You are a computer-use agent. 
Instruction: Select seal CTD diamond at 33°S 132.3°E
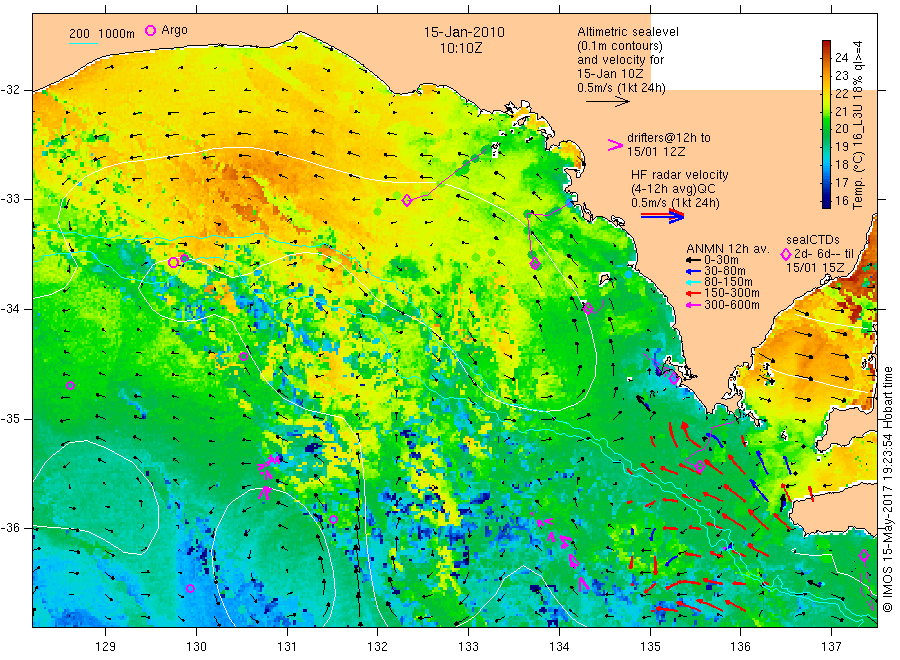407,200
